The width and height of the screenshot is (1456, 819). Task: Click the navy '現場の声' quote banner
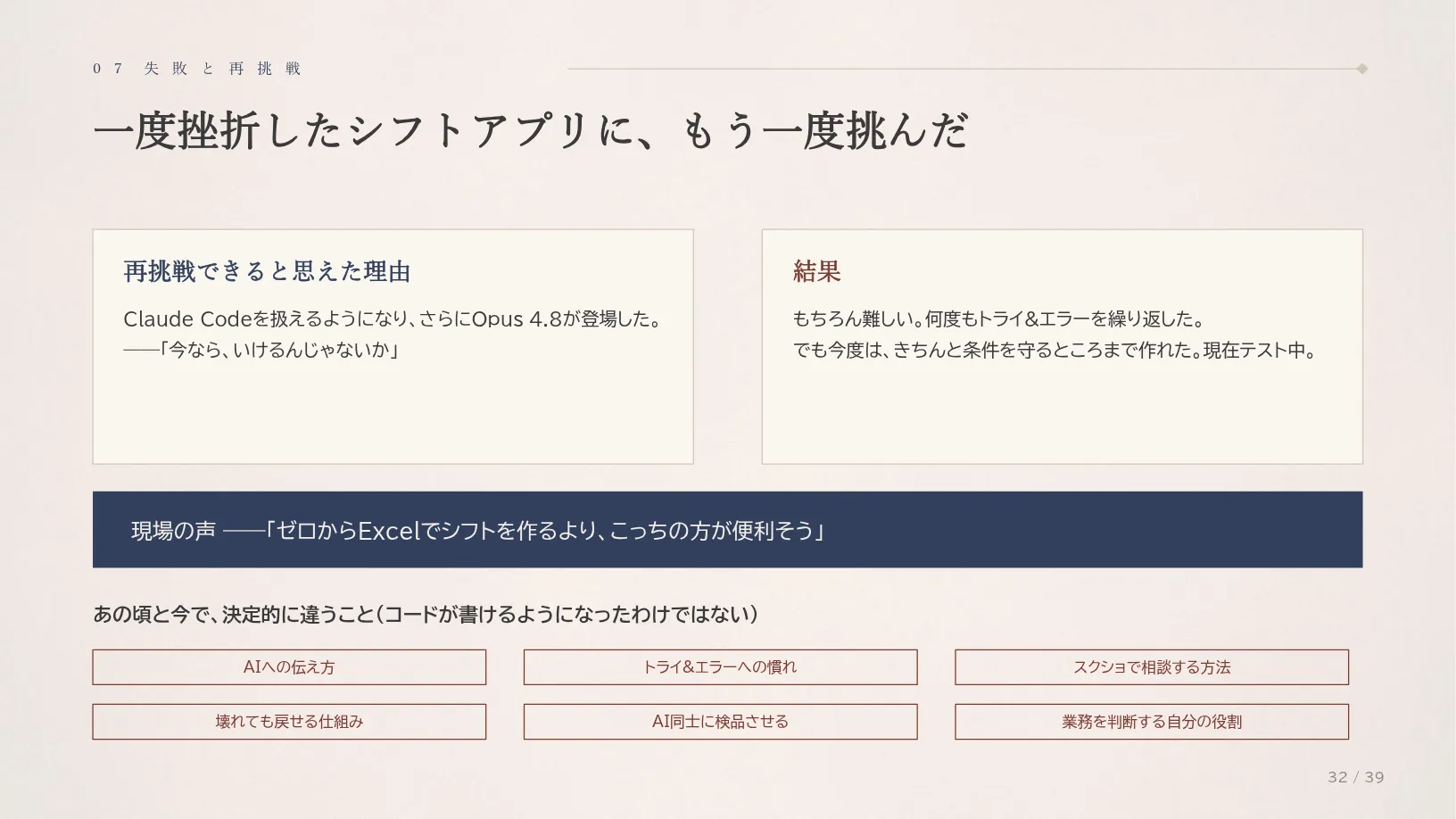click(x=727, y=530)
